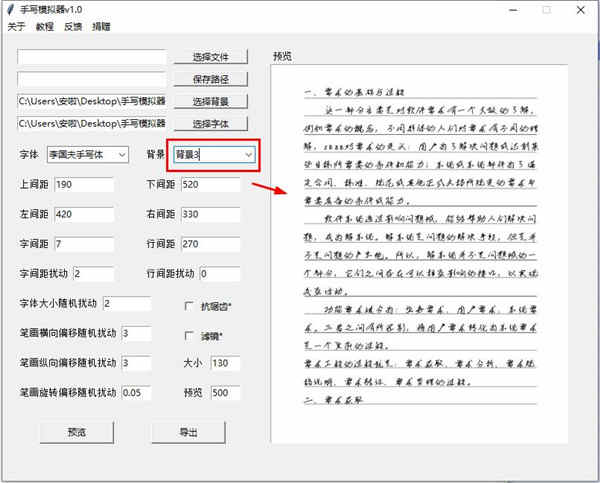The image size is (600, 483).
Task: Toggle the 滤镜 checkbox
Action: pyautogui.click(x=189, y=336)
